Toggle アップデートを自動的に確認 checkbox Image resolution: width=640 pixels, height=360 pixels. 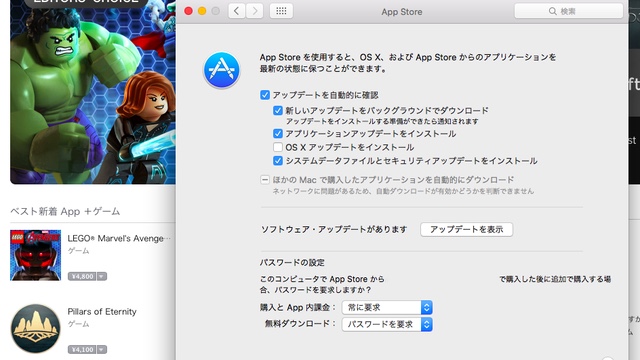[265, 95]
